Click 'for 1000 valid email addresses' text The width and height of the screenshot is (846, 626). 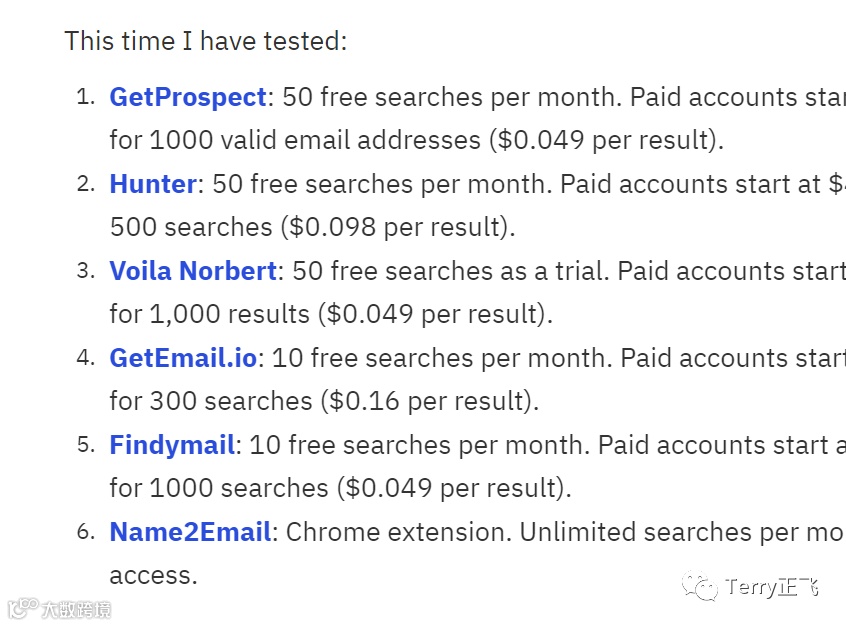[295, 140]
